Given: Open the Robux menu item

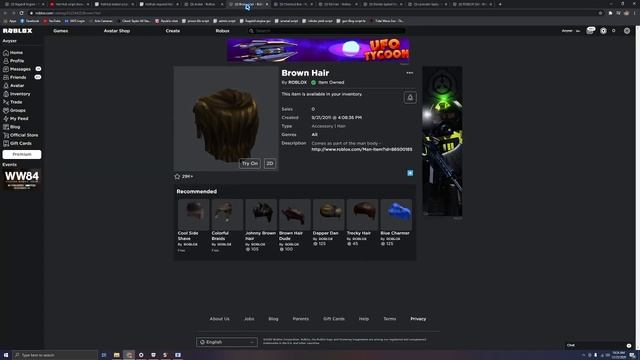Looking at the screenshot, I should pyautogui.click(x=222, y=31).
